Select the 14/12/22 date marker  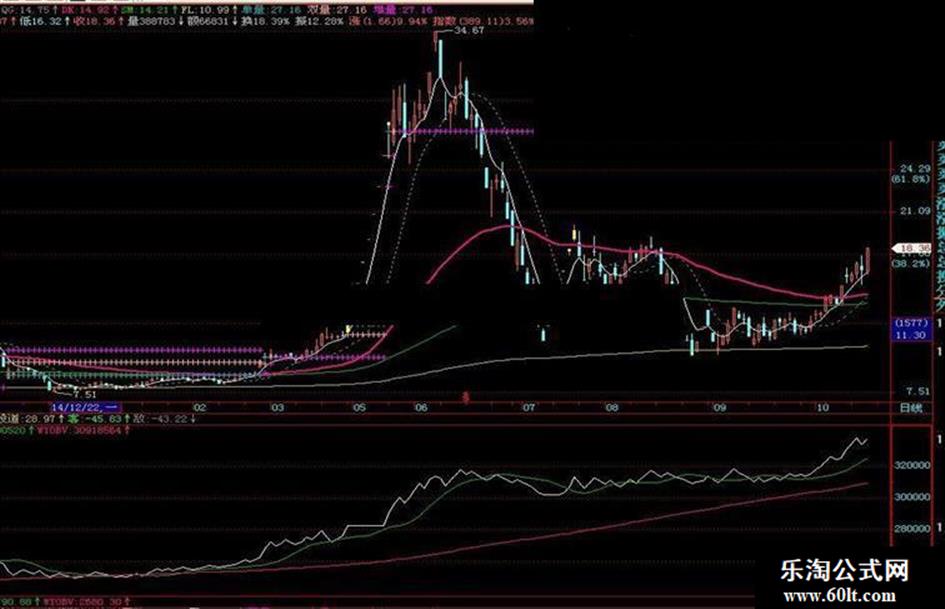coord(86,408)
